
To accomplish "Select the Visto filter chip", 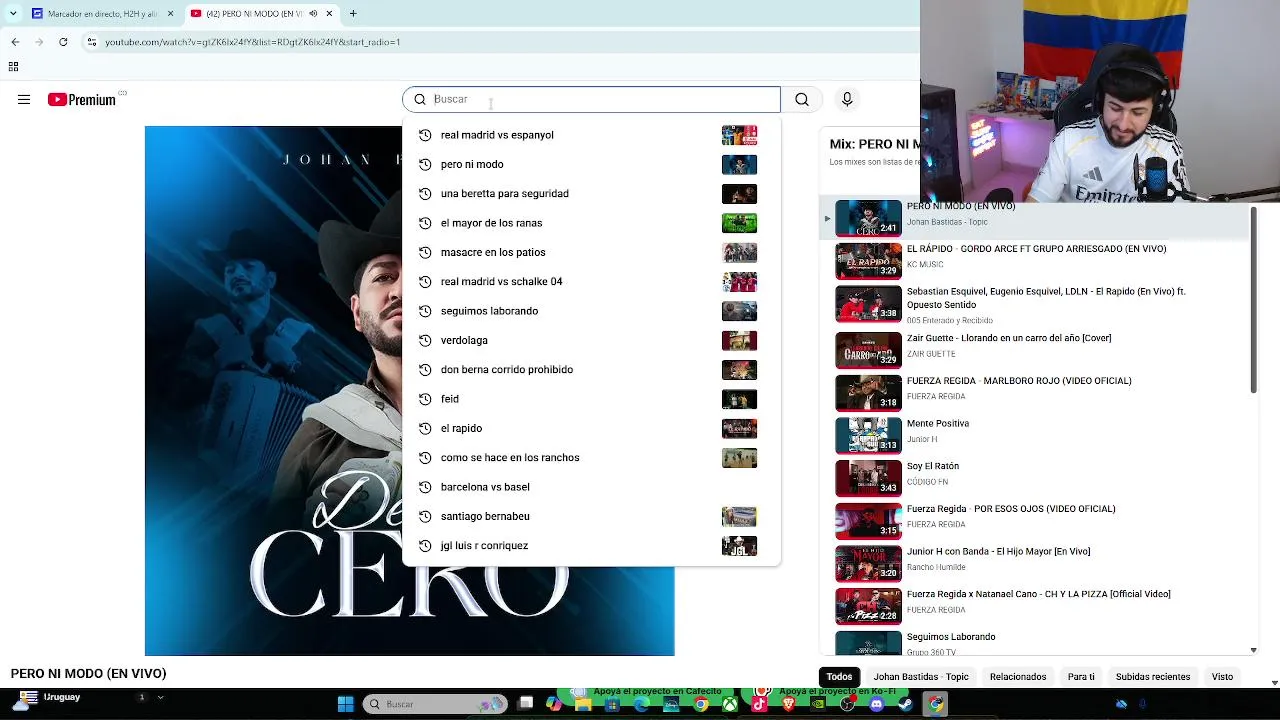I will [x=1222, y=677].
